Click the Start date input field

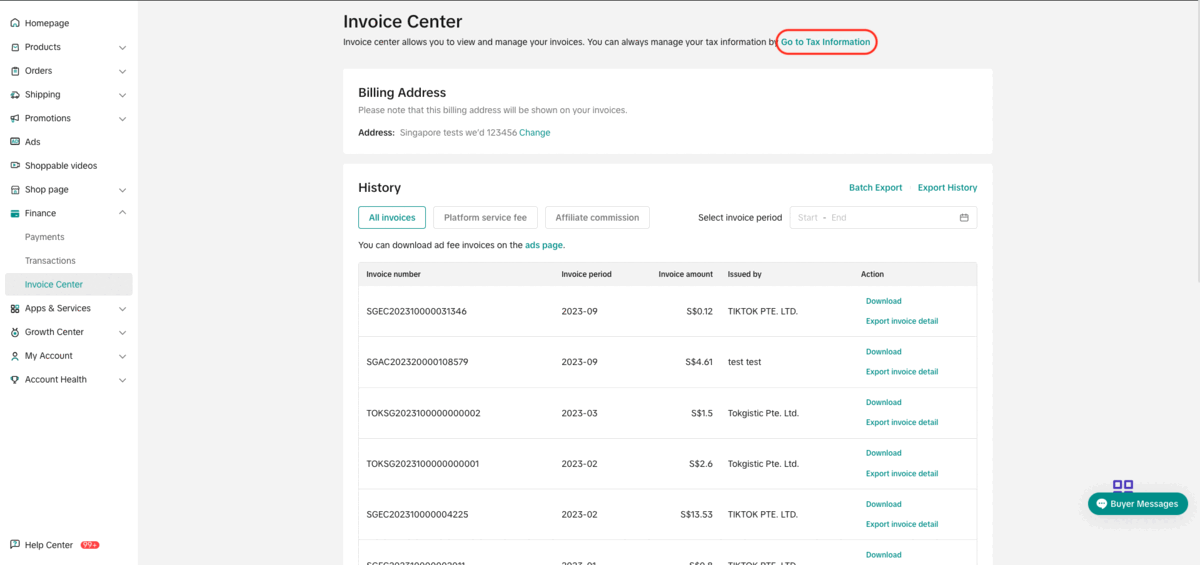pos(808,218)
